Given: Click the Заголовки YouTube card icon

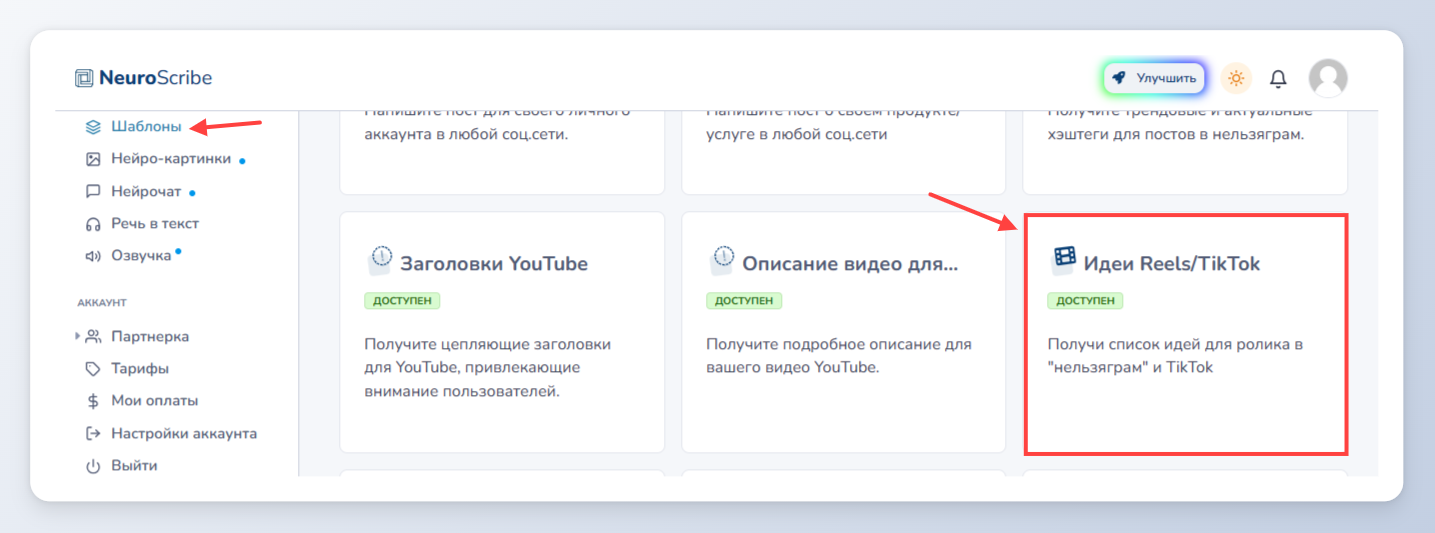Looking at the screenshot, I should tap(379, 261).
